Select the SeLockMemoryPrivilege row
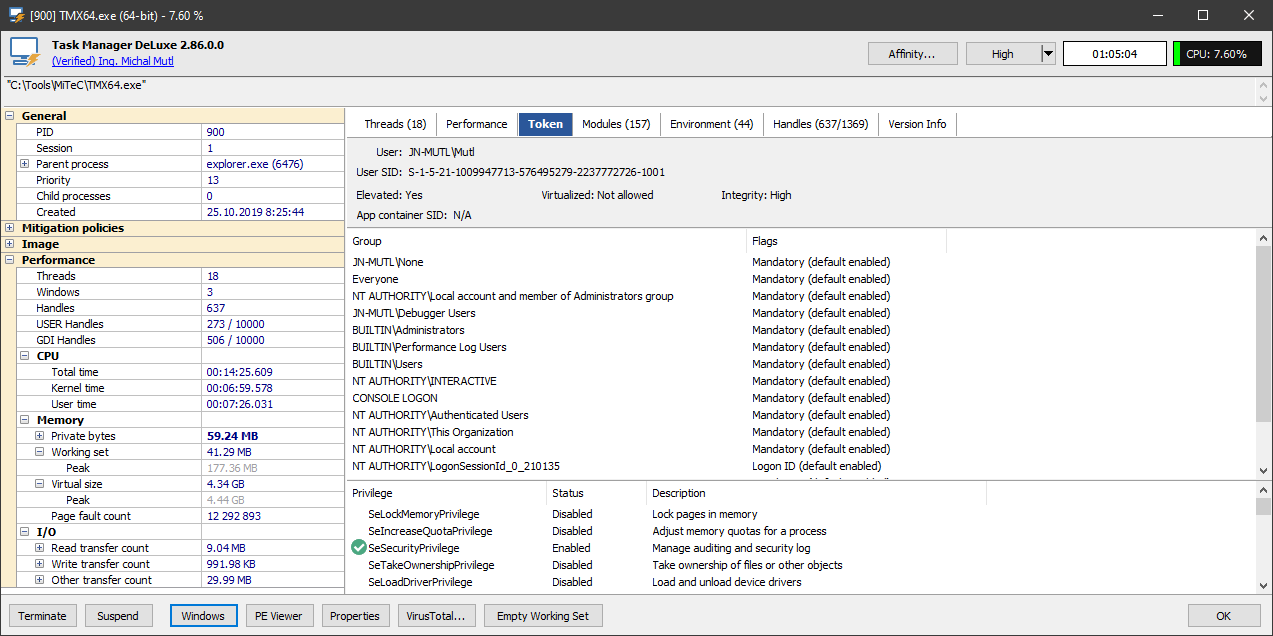The width and height of the screenshot is (1273, 636). coord(801,514)
